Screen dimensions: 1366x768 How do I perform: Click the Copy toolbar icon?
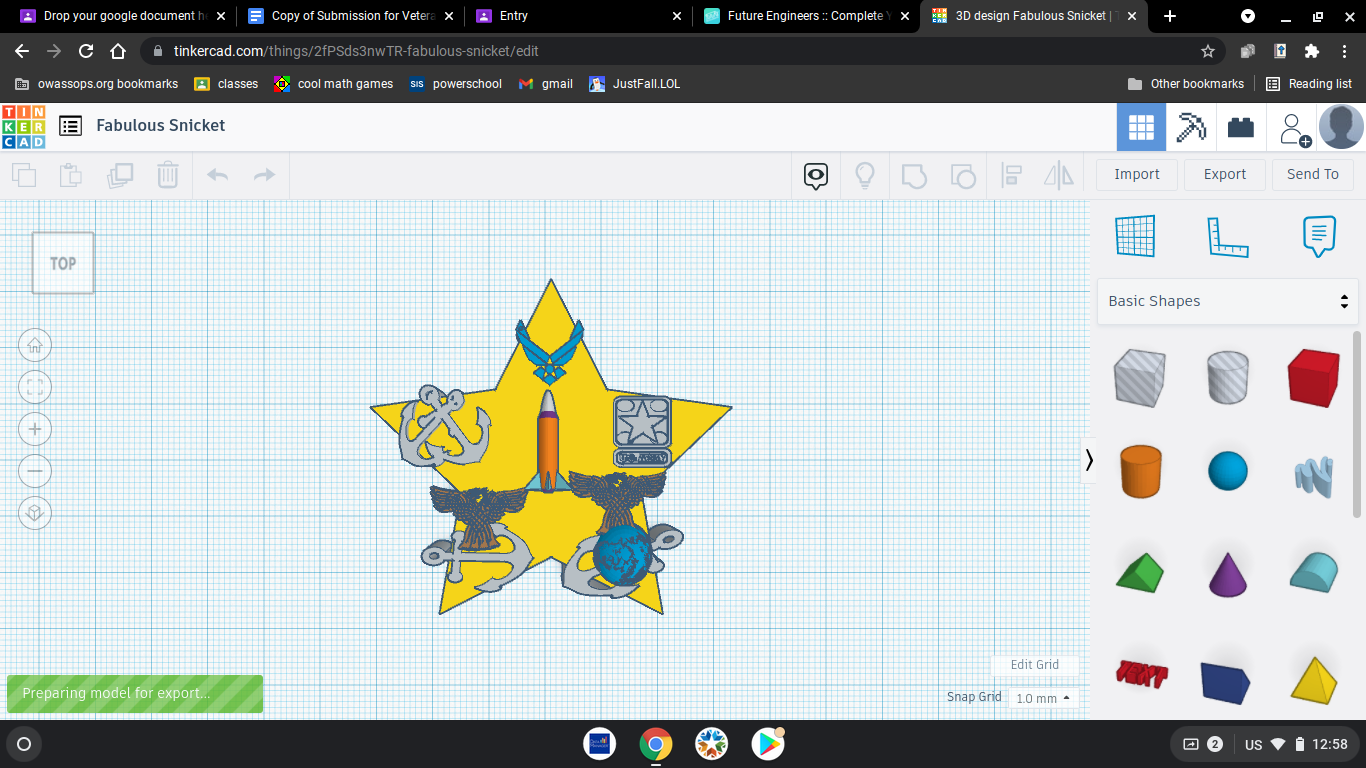click(24, 175)
